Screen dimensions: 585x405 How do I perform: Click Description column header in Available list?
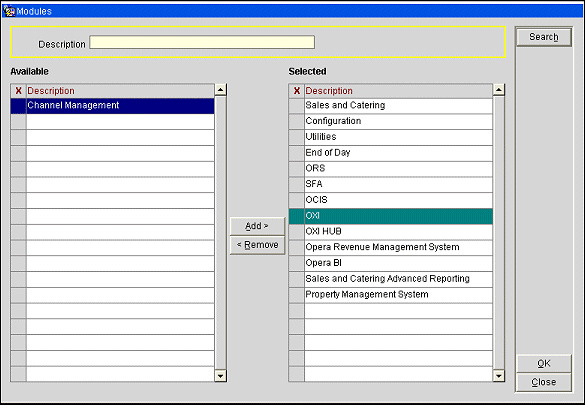pos(120,91)
